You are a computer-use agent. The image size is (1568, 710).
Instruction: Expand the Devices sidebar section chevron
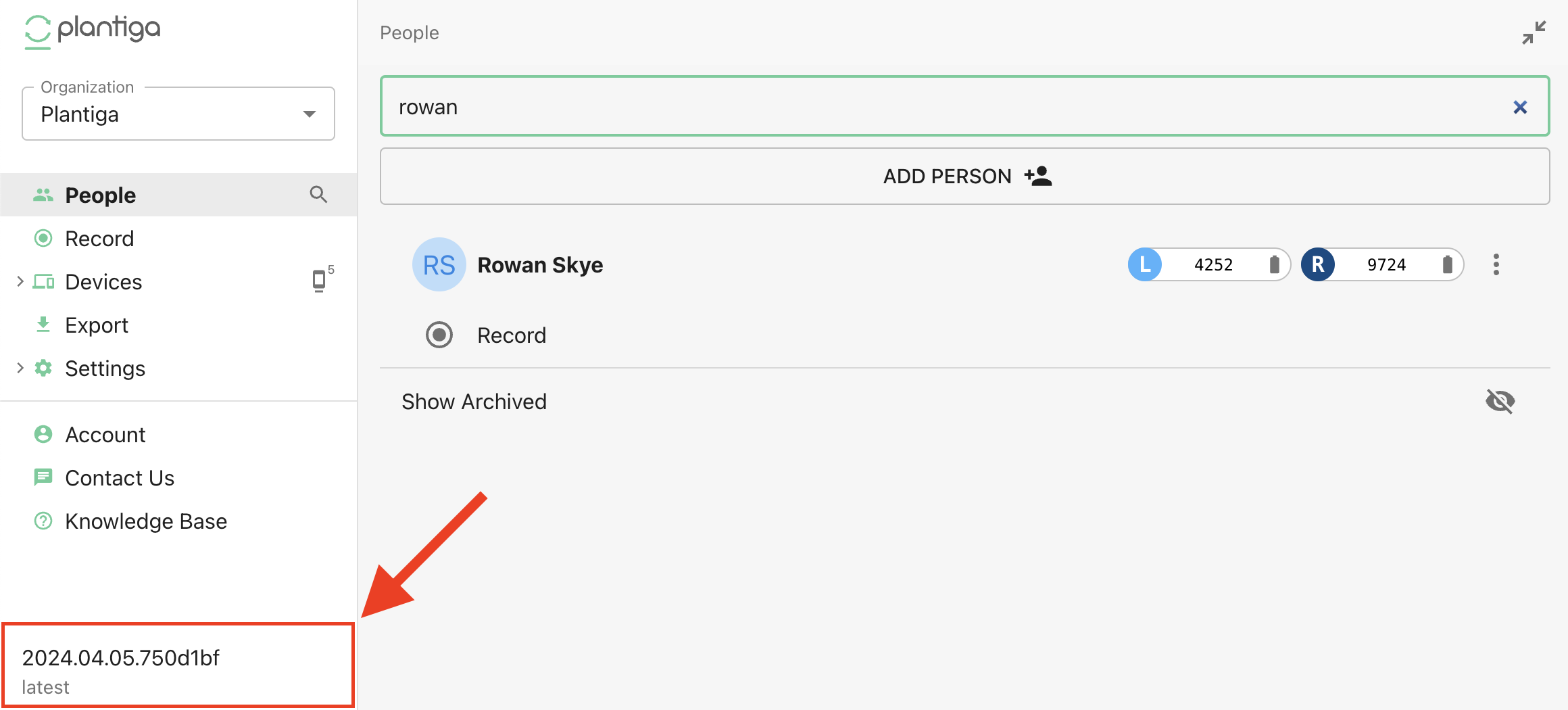20,281
